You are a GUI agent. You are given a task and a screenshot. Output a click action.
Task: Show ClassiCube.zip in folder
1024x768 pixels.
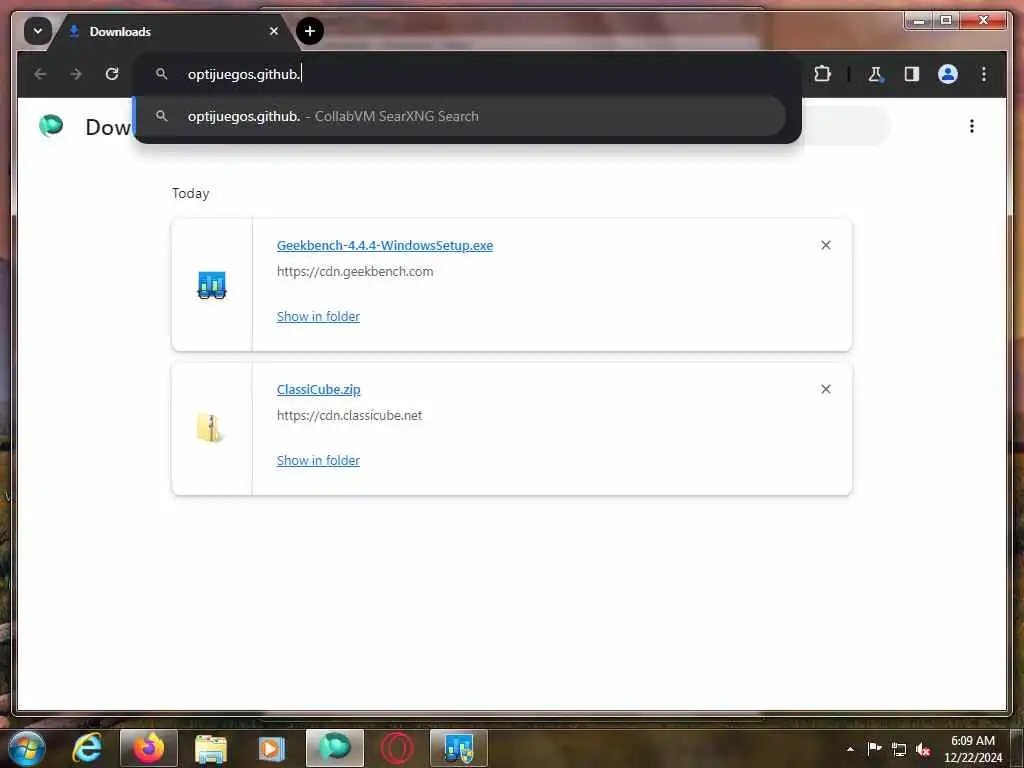pos(318,460)
